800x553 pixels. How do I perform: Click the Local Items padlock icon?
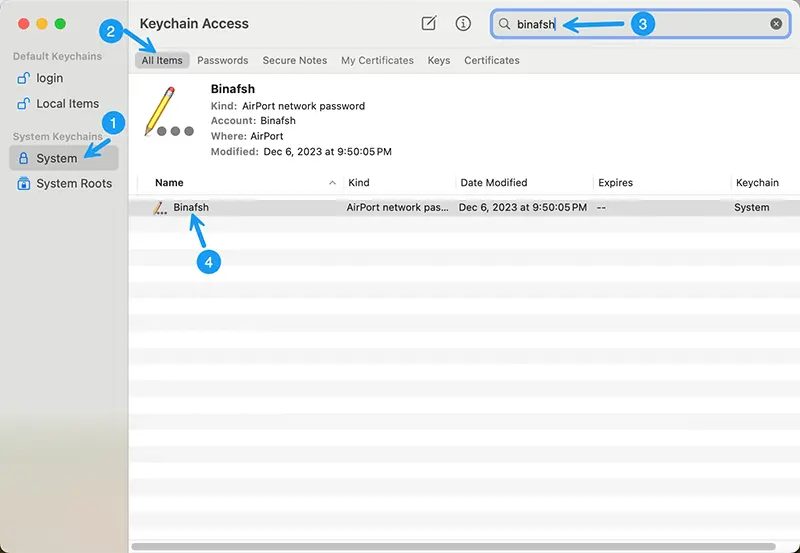[23, 104]
